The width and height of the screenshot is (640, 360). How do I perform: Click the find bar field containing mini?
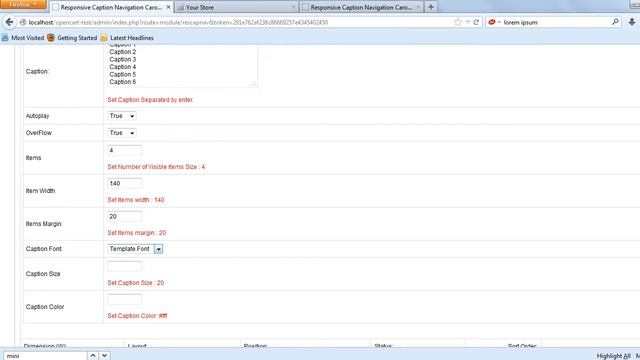[45, 356]
